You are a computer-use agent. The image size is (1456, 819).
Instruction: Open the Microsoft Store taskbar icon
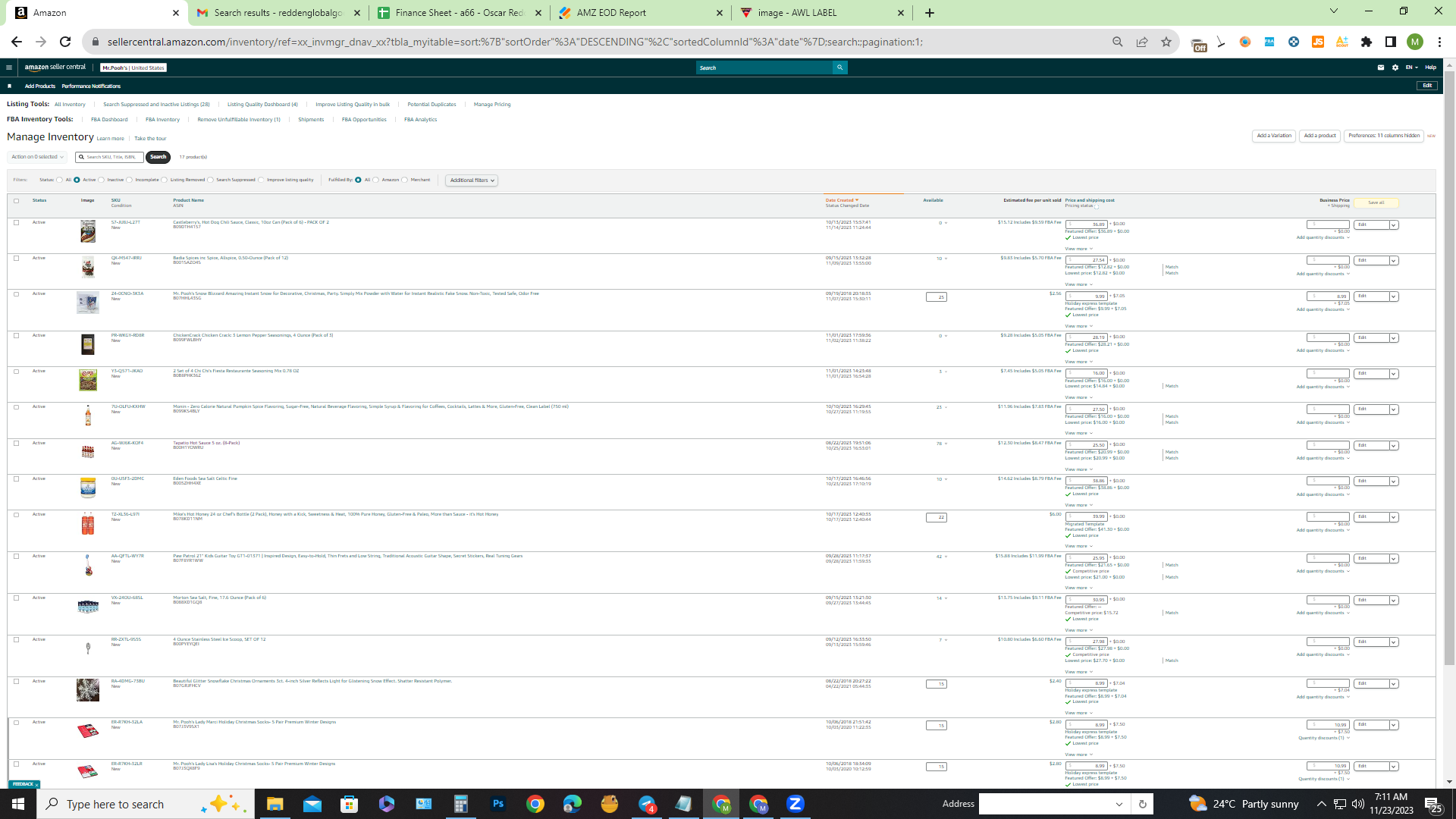pos(349,804)
